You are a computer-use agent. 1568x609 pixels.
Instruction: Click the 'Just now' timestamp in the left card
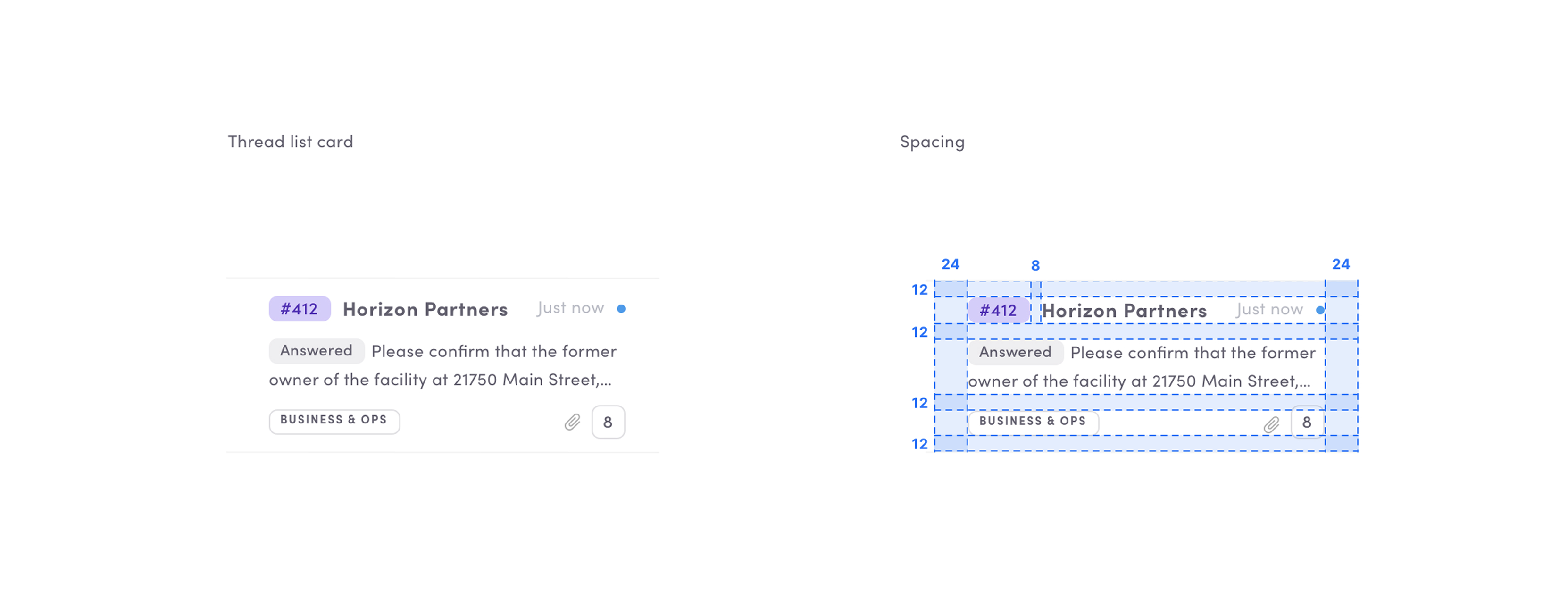(x=570, y=308)
